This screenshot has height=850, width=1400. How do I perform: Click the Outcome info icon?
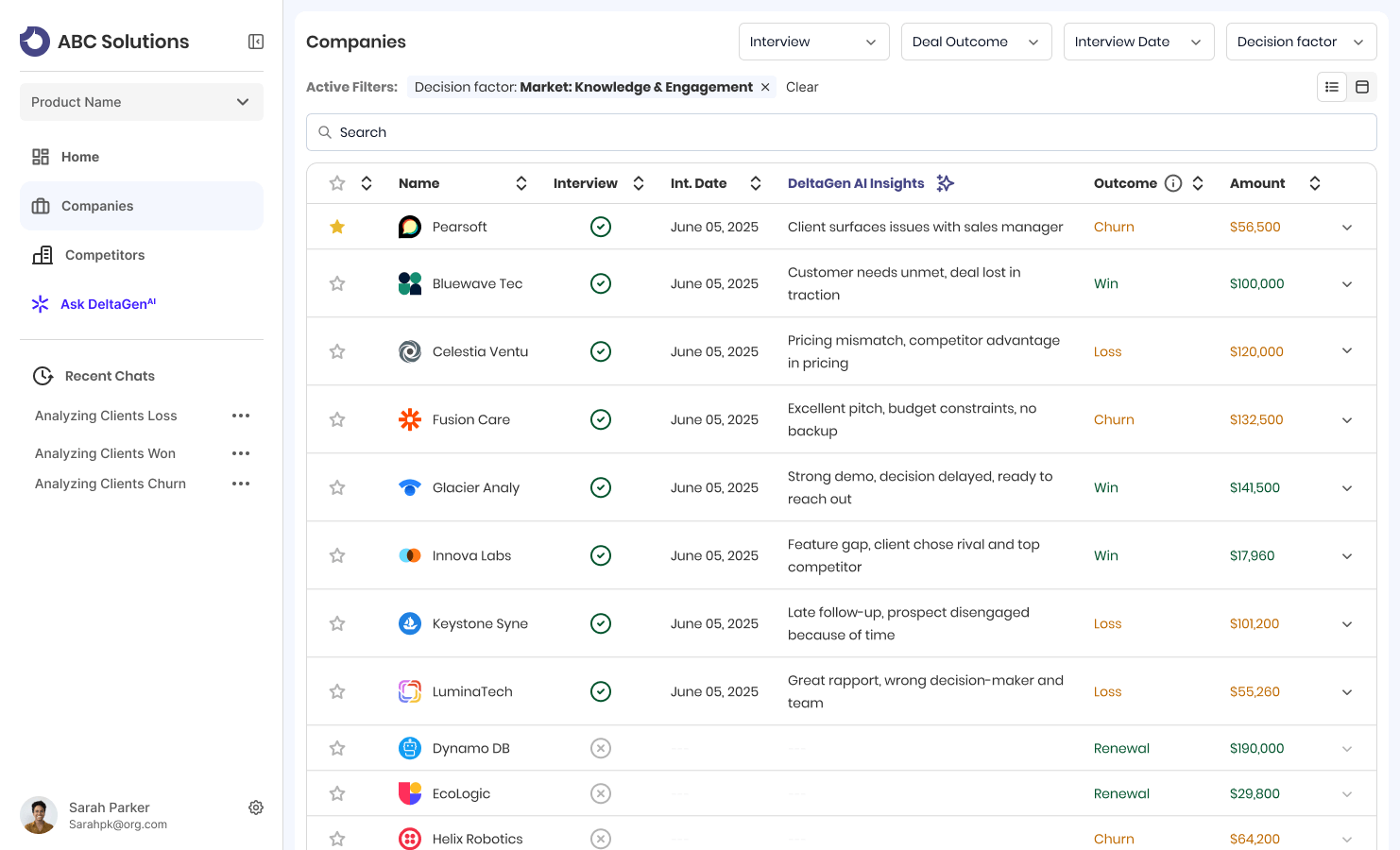coord(1173,183)
